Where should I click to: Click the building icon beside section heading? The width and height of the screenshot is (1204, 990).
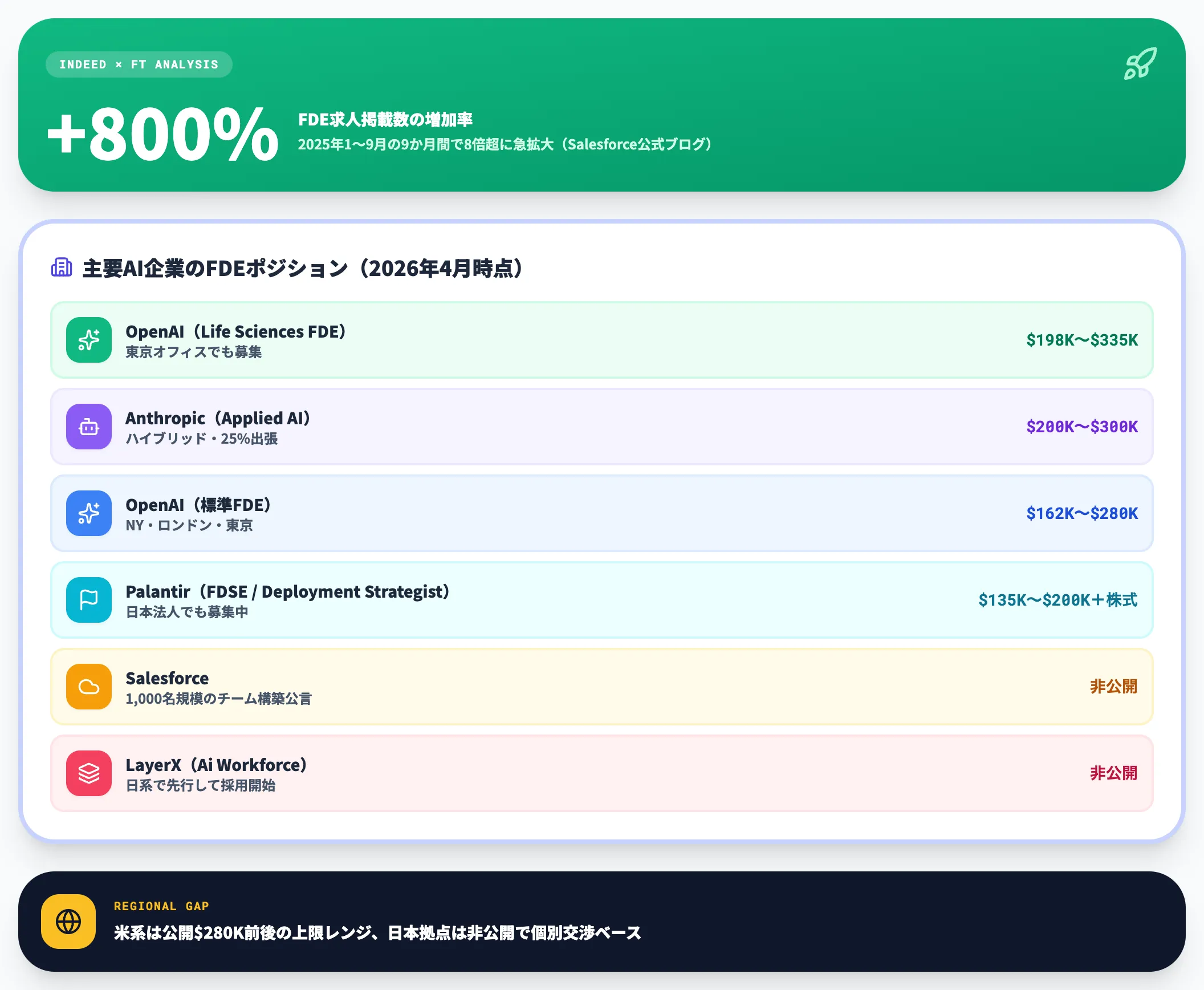[x=62, y=267]
